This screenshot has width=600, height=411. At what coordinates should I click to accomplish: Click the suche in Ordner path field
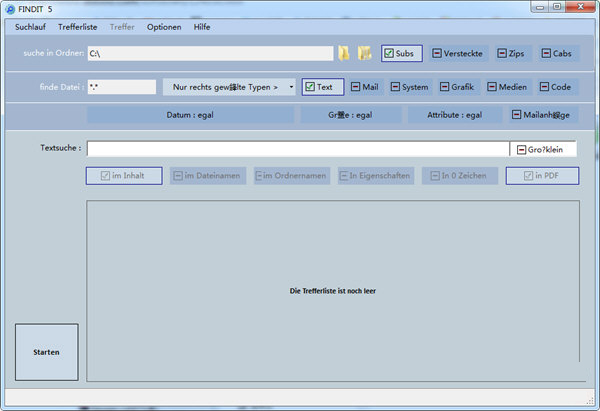pos(210,53)
